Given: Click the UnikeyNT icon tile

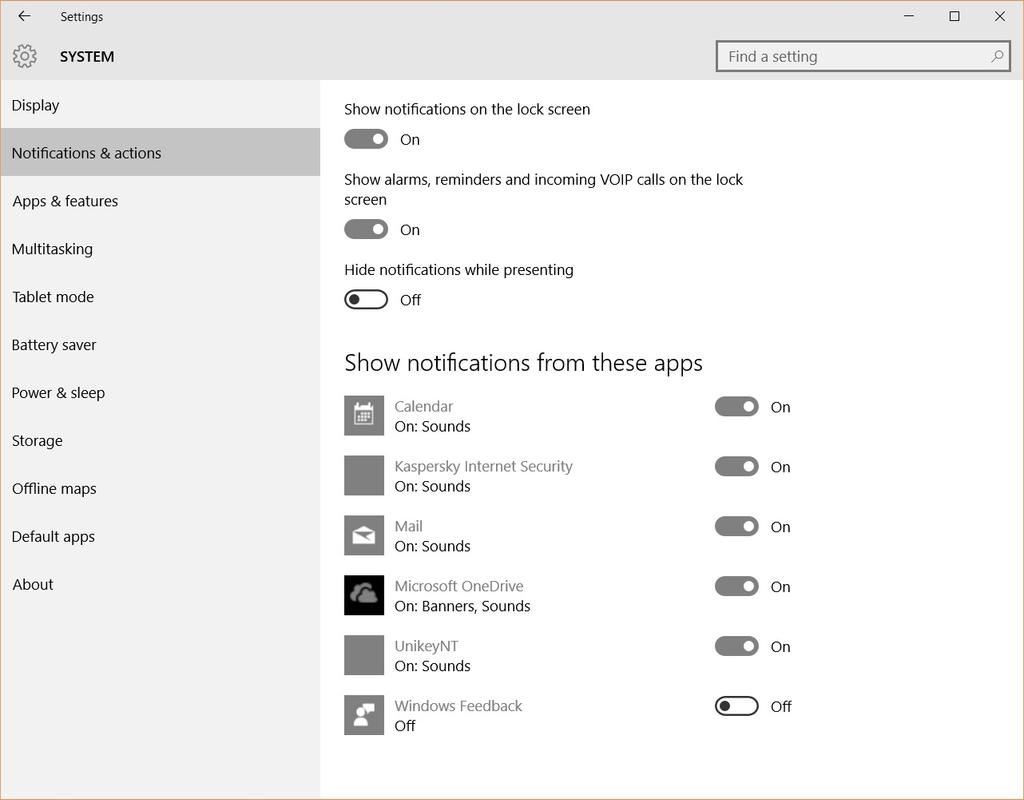Looking at the screenshot, I should tap(364, 655).
